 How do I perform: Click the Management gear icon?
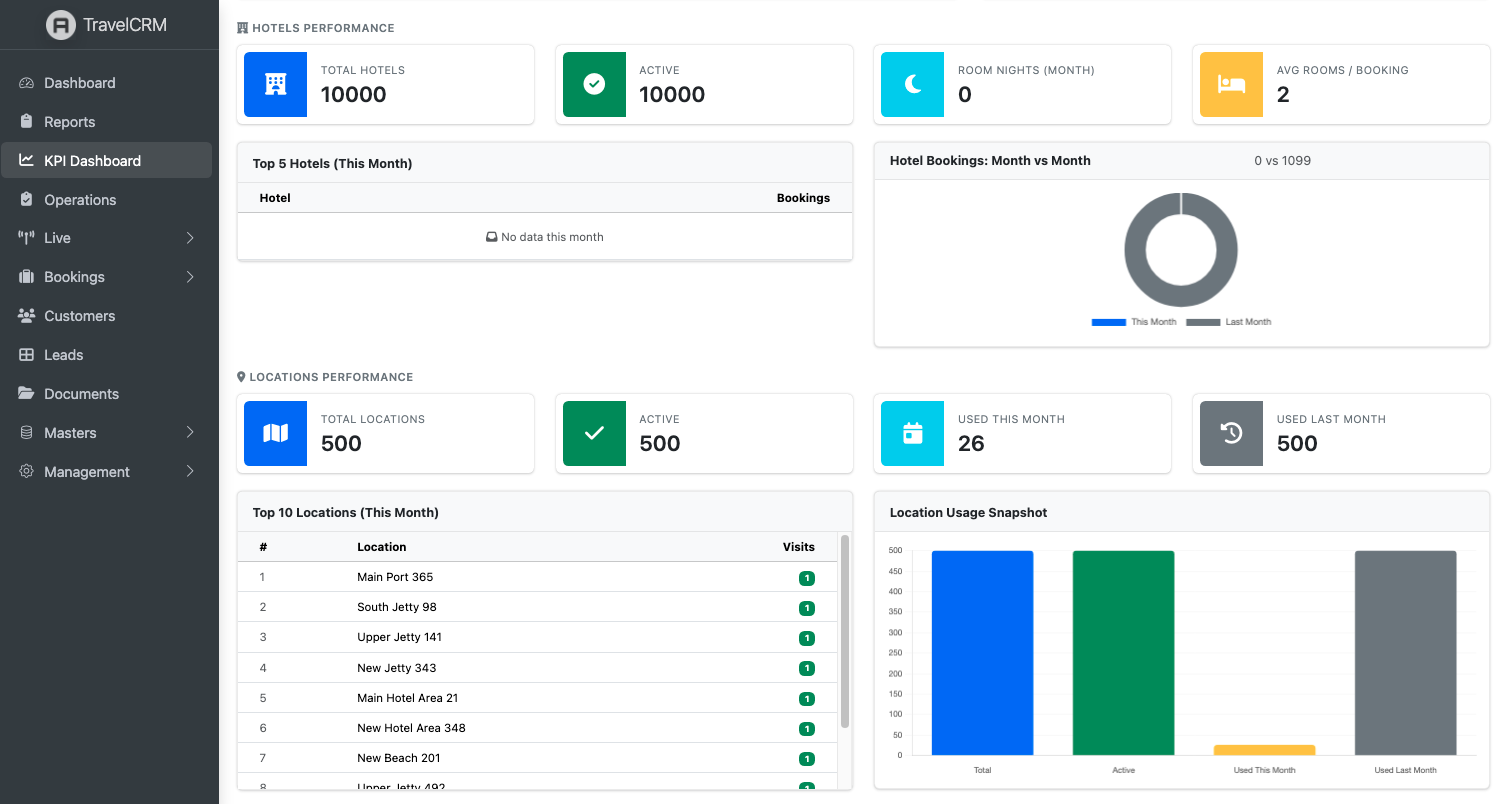[27, 472]
